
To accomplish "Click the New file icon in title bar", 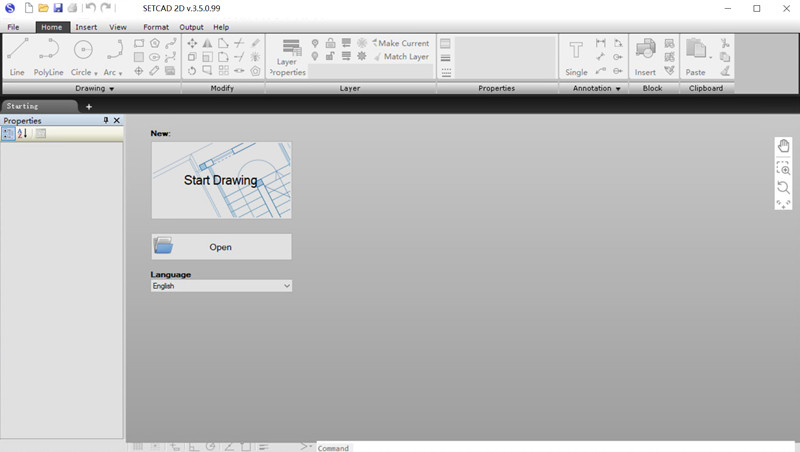I will pyautogui.click(x=29, y=8).
